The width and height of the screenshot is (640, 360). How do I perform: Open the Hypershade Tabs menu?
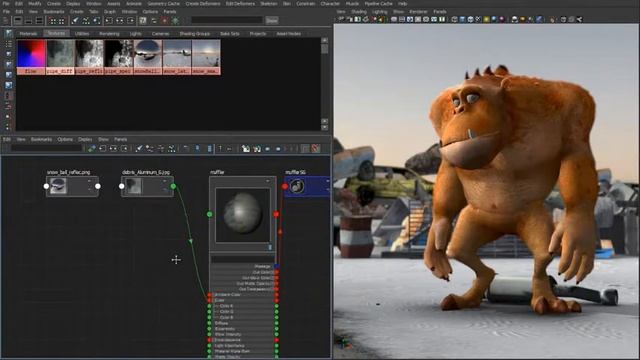click(x=93, y=12)
